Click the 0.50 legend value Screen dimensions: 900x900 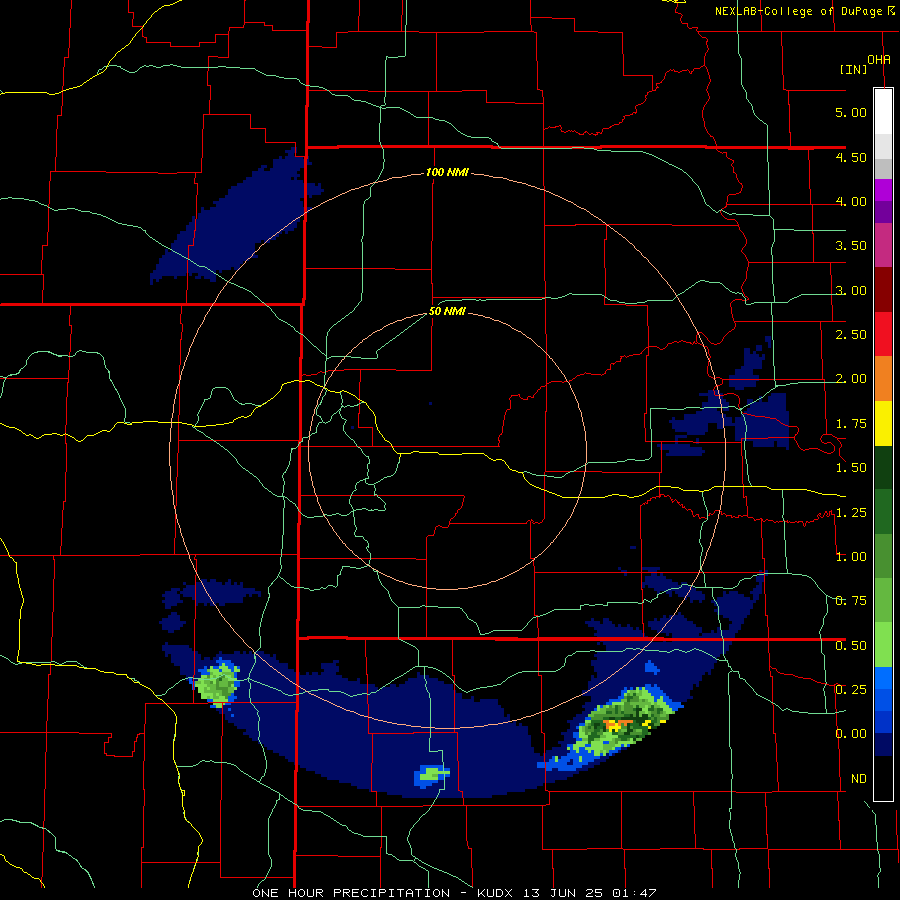click(851, 646)
